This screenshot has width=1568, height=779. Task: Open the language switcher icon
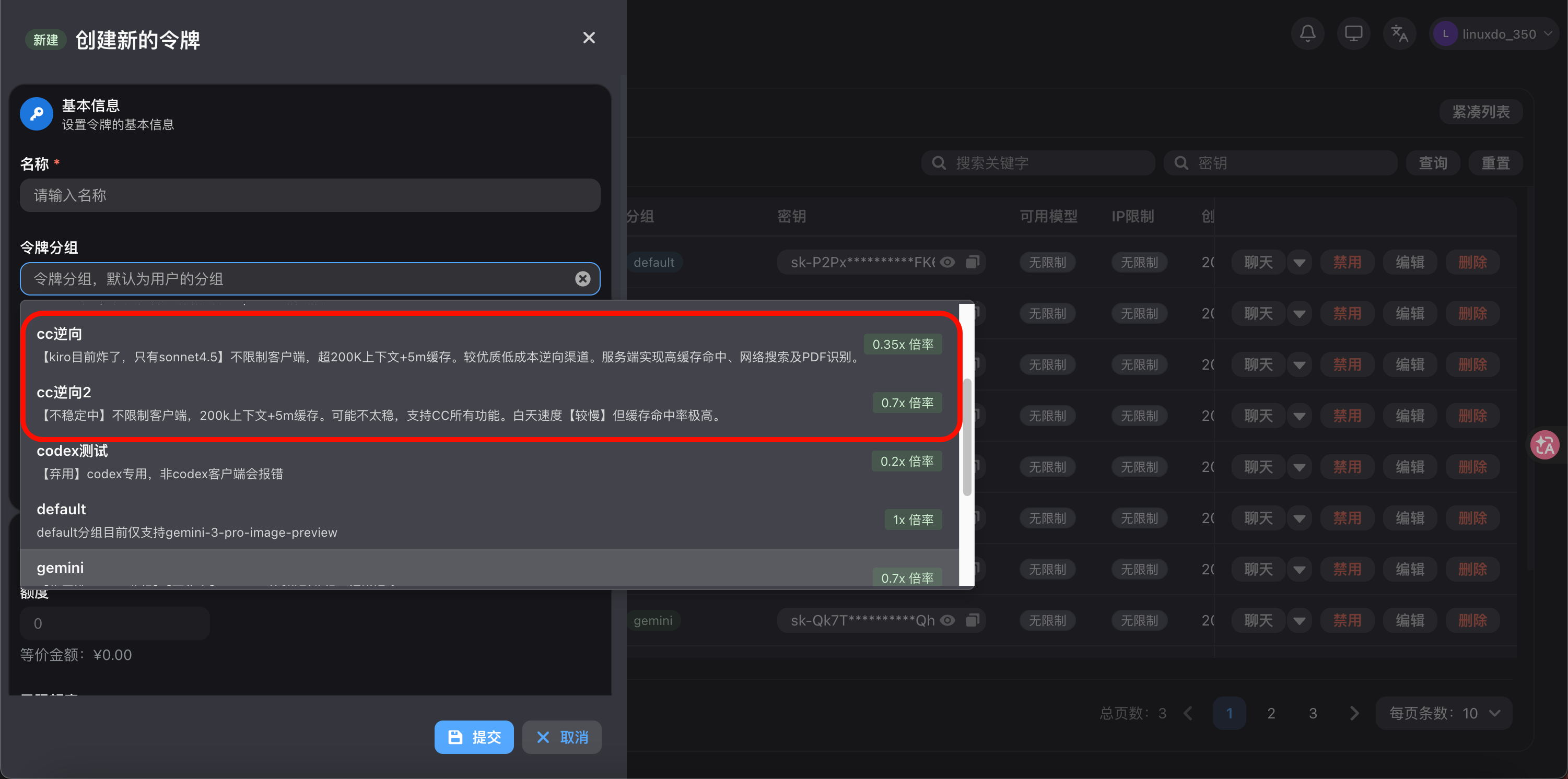click(1399, 33)
